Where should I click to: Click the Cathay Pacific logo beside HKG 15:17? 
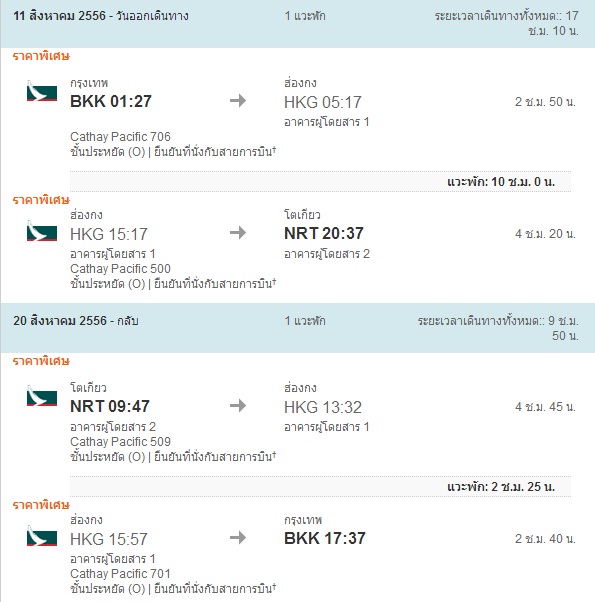[42, 231]
